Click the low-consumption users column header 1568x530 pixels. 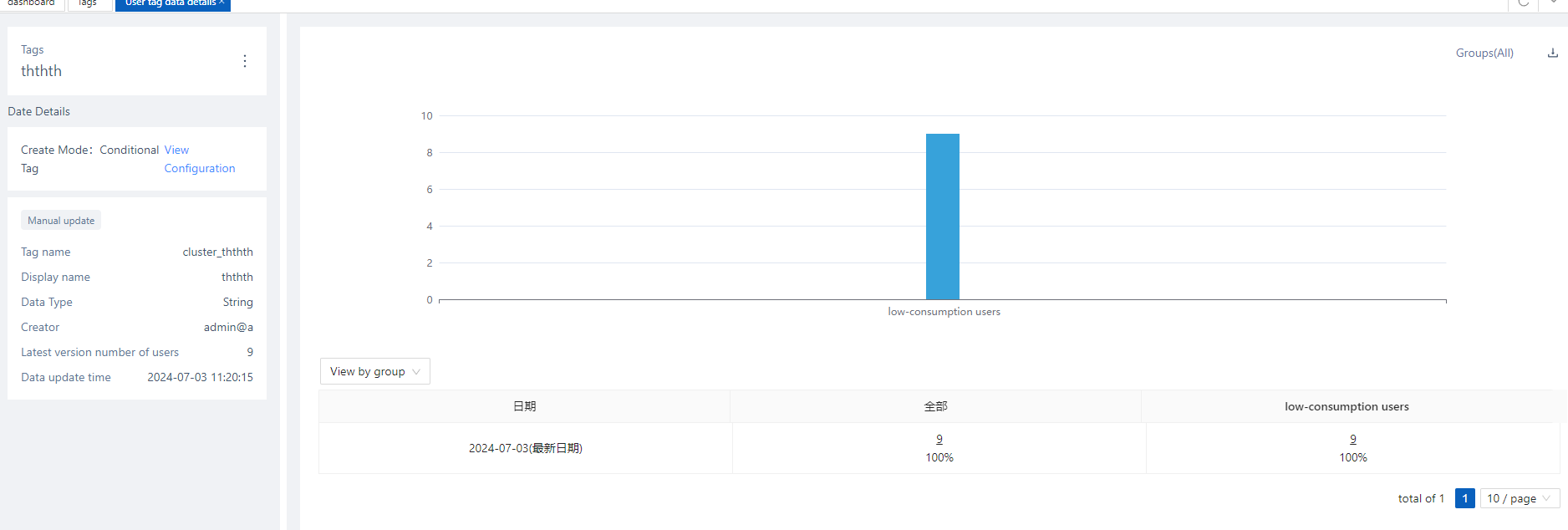(1346, 406)
